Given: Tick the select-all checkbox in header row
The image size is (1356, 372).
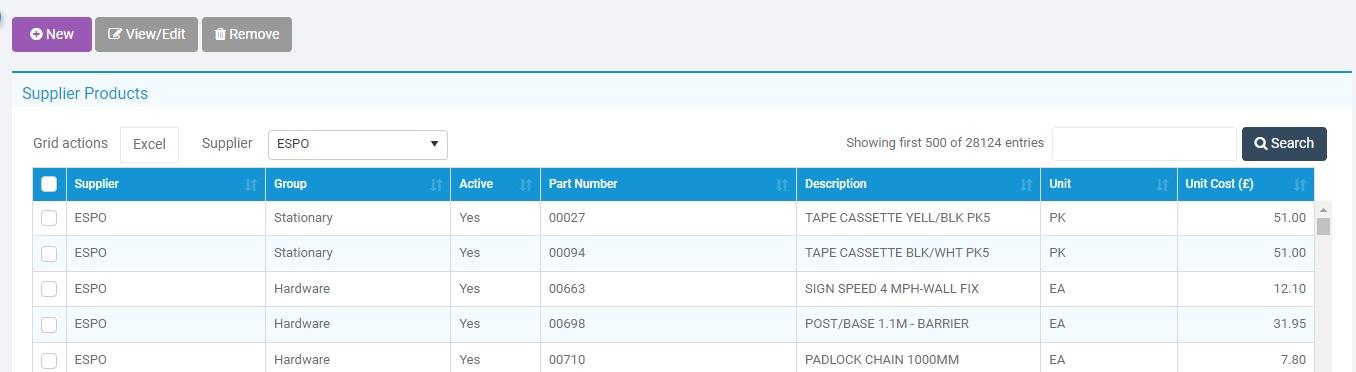Looking at the screenshot, I should pos(49,184).
